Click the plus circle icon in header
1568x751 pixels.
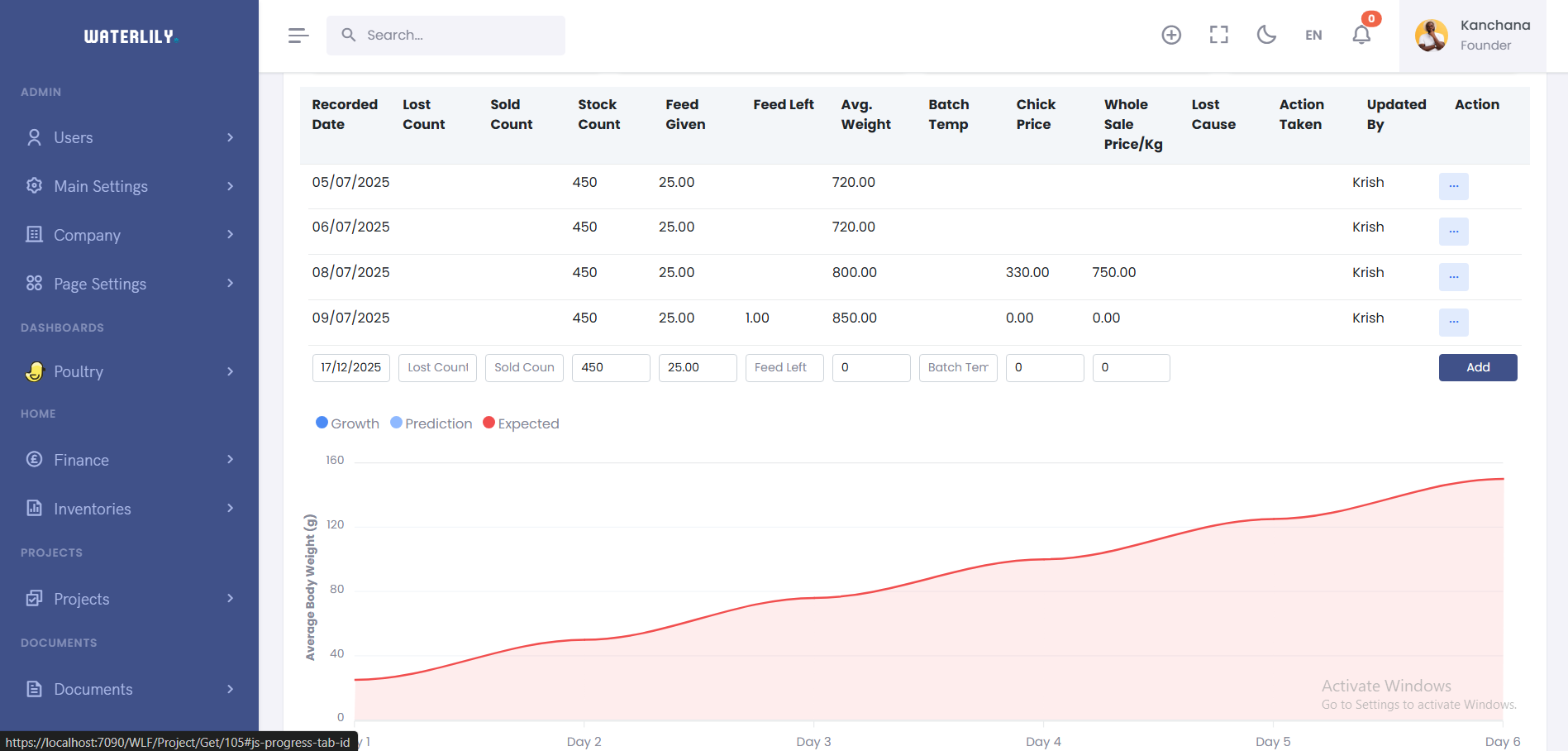pyautogui.click(x=1171, y=35)
